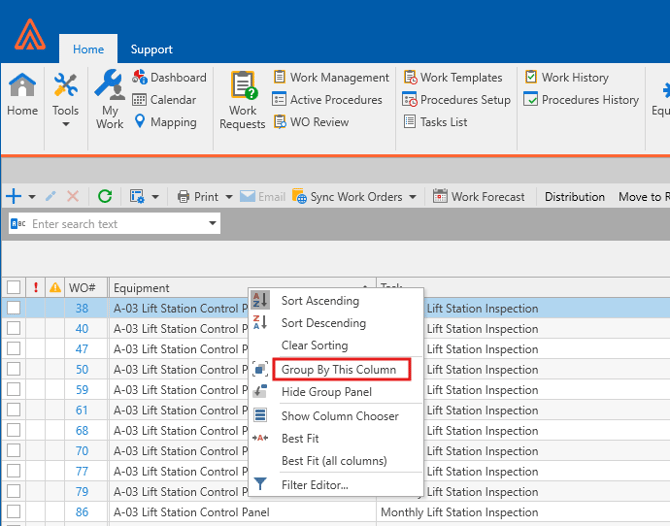Click the green Refresh icon
670x526 pixels.
104,197
